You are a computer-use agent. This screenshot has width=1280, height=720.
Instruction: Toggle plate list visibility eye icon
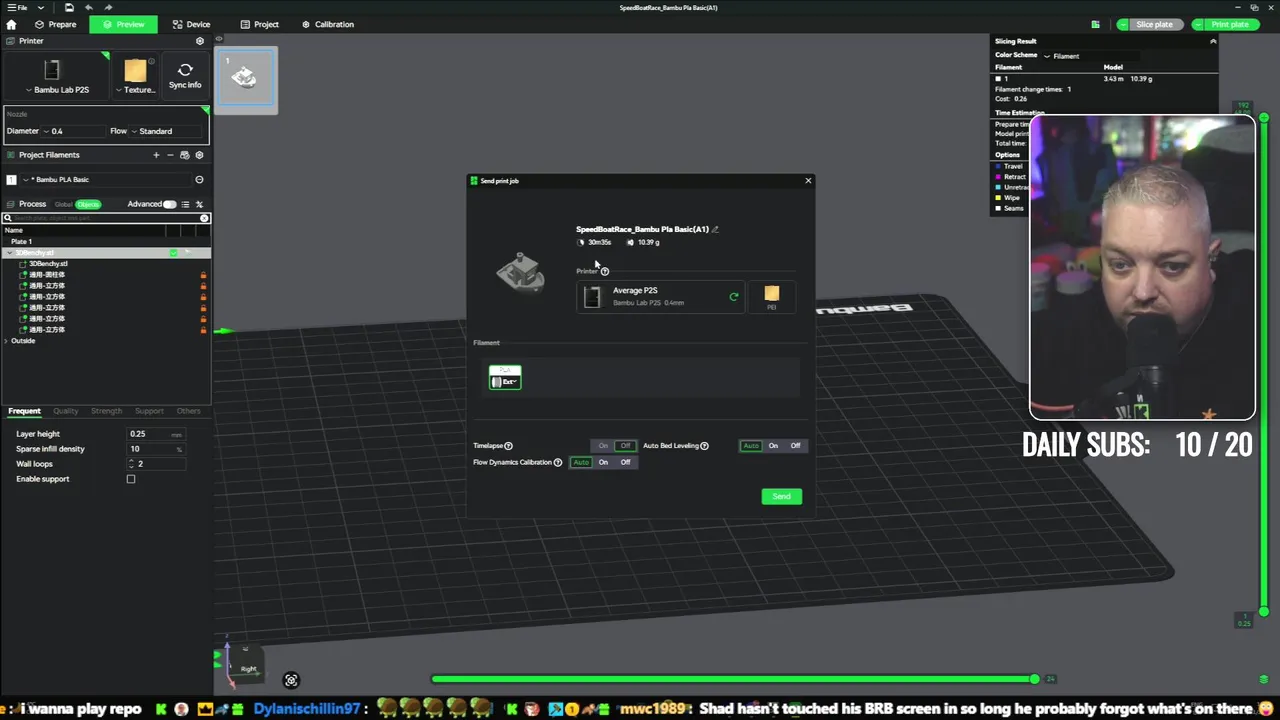[x=219, y=40]
